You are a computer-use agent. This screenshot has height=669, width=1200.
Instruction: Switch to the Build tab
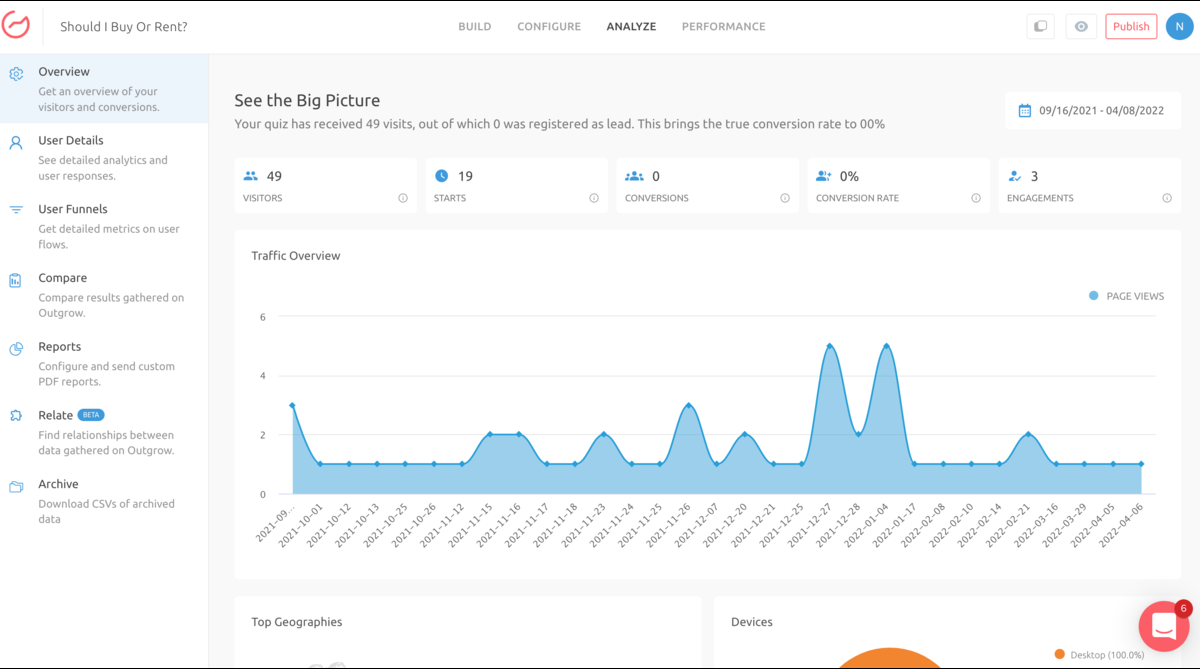click(475, 27)
